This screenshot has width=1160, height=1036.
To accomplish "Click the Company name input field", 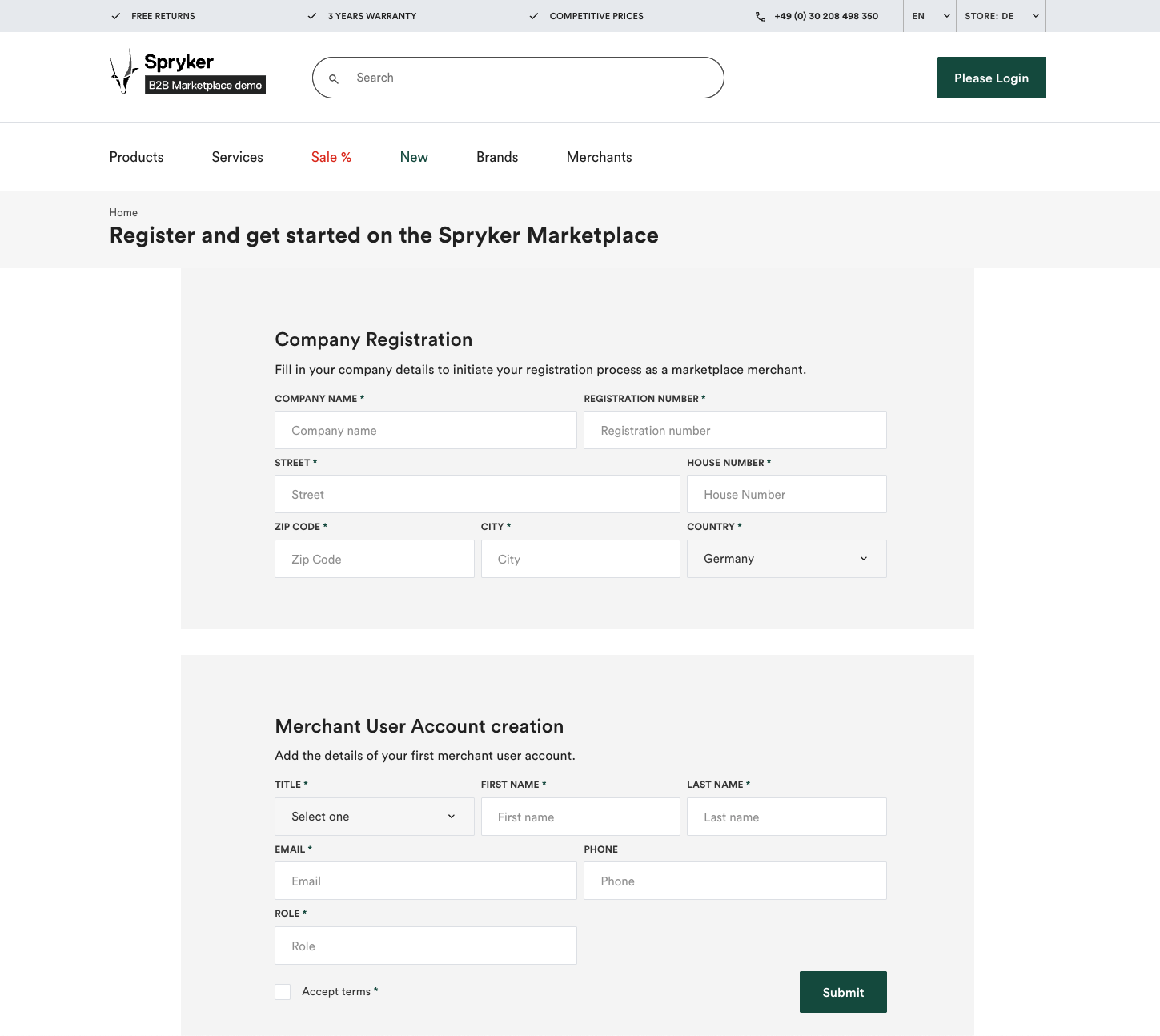I will coord(425,430).
